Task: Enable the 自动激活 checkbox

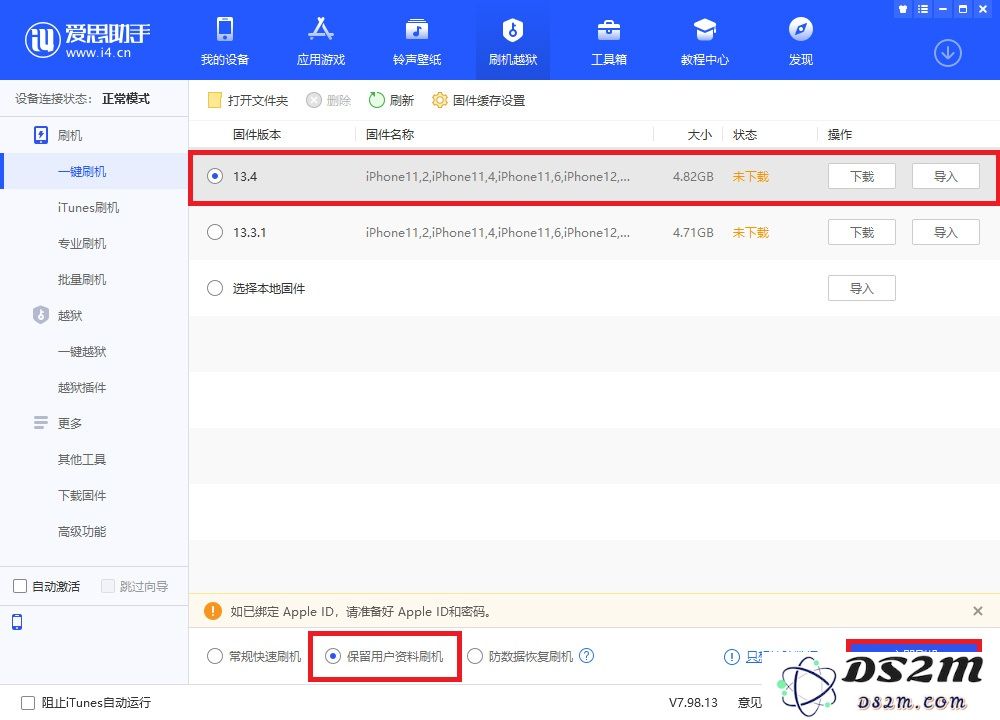Action: 20,586
